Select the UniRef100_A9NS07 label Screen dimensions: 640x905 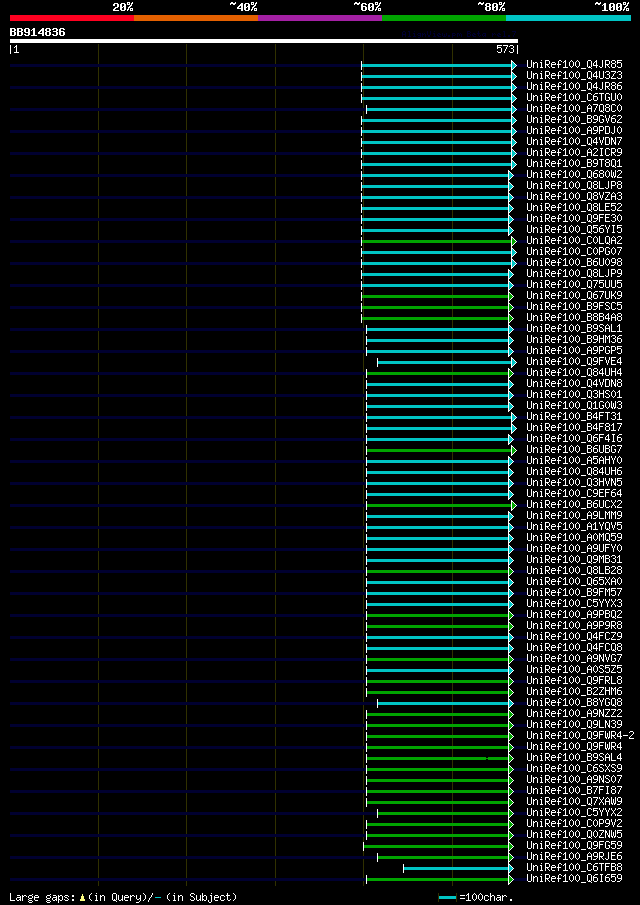(x=574, y=779)
